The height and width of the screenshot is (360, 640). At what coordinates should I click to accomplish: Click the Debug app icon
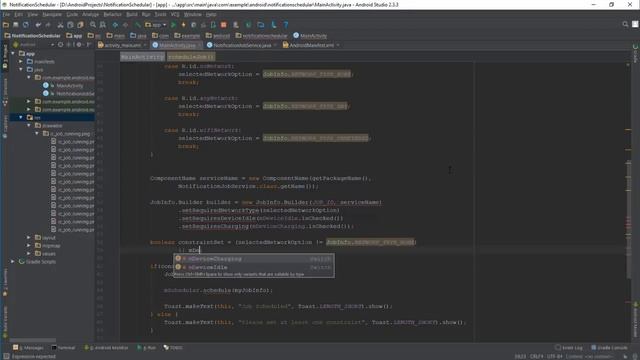pyautogui.click(x=183, y=25)
